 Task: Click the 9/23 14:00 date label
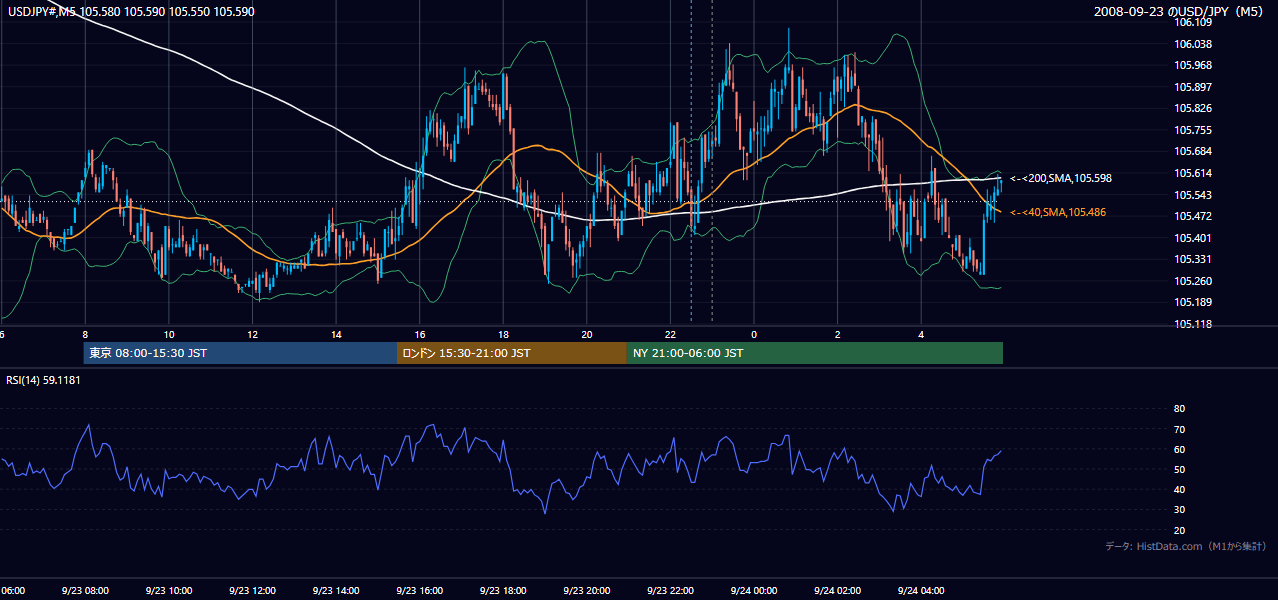pyautogui.click(x=336, y=590)
